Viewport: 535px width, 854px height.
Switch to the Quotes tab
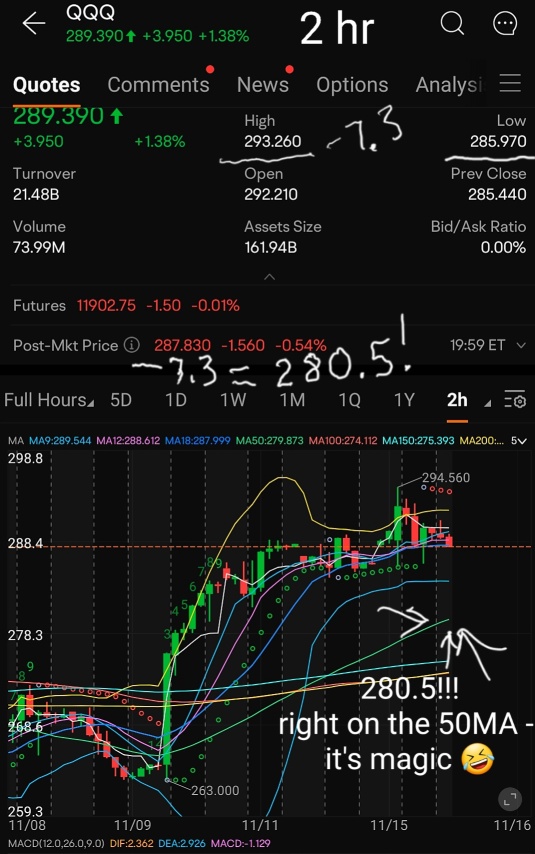point(46,84)
